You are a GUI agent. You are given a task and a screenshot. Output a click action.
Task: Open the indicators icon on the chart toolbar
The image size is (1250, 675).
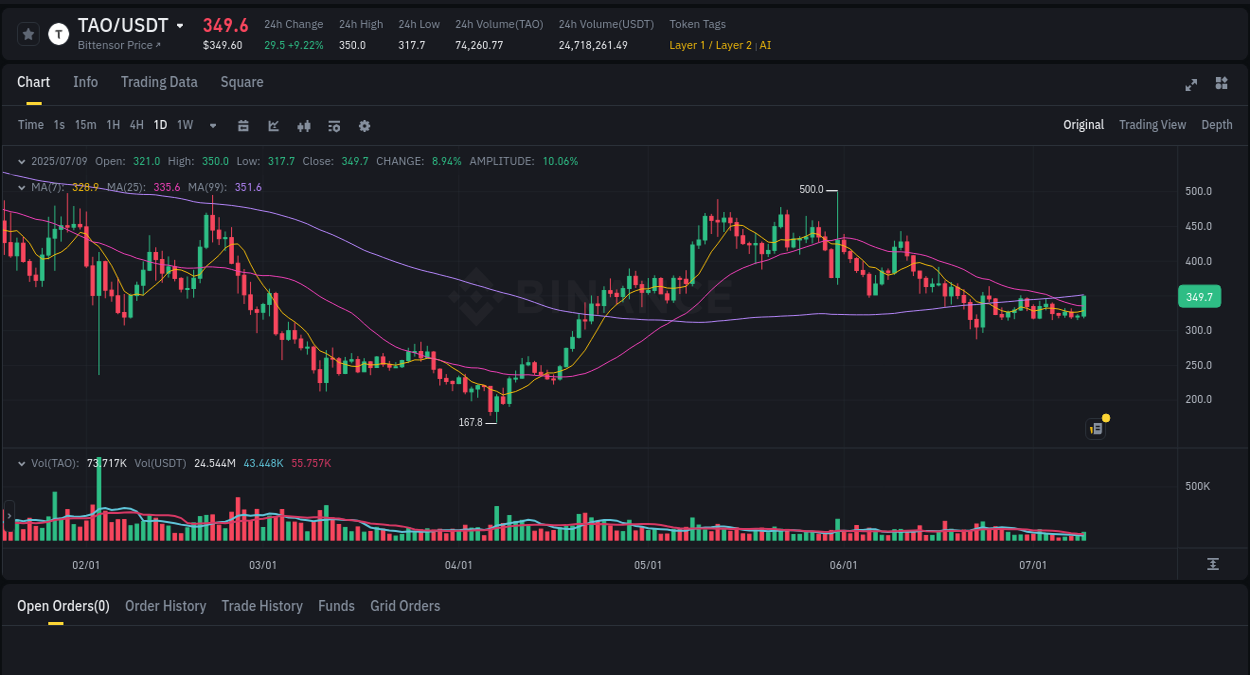(304, 125)
